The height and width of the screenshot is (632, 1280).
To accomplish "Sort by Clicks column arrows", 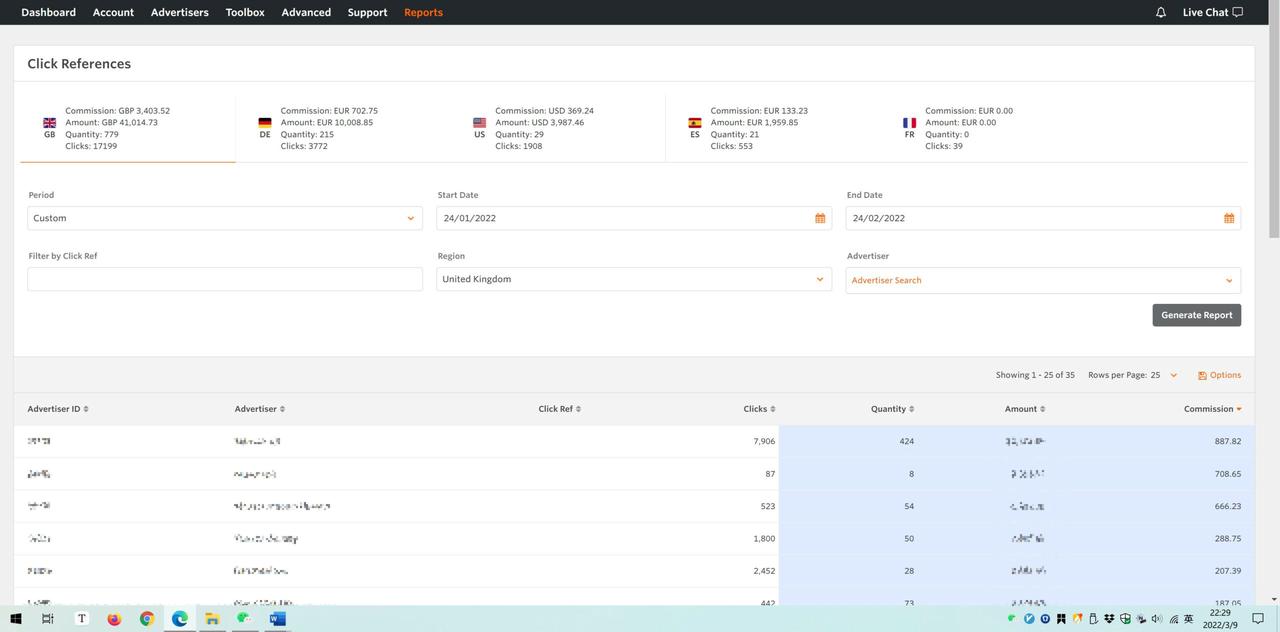I will pos(772,409).
